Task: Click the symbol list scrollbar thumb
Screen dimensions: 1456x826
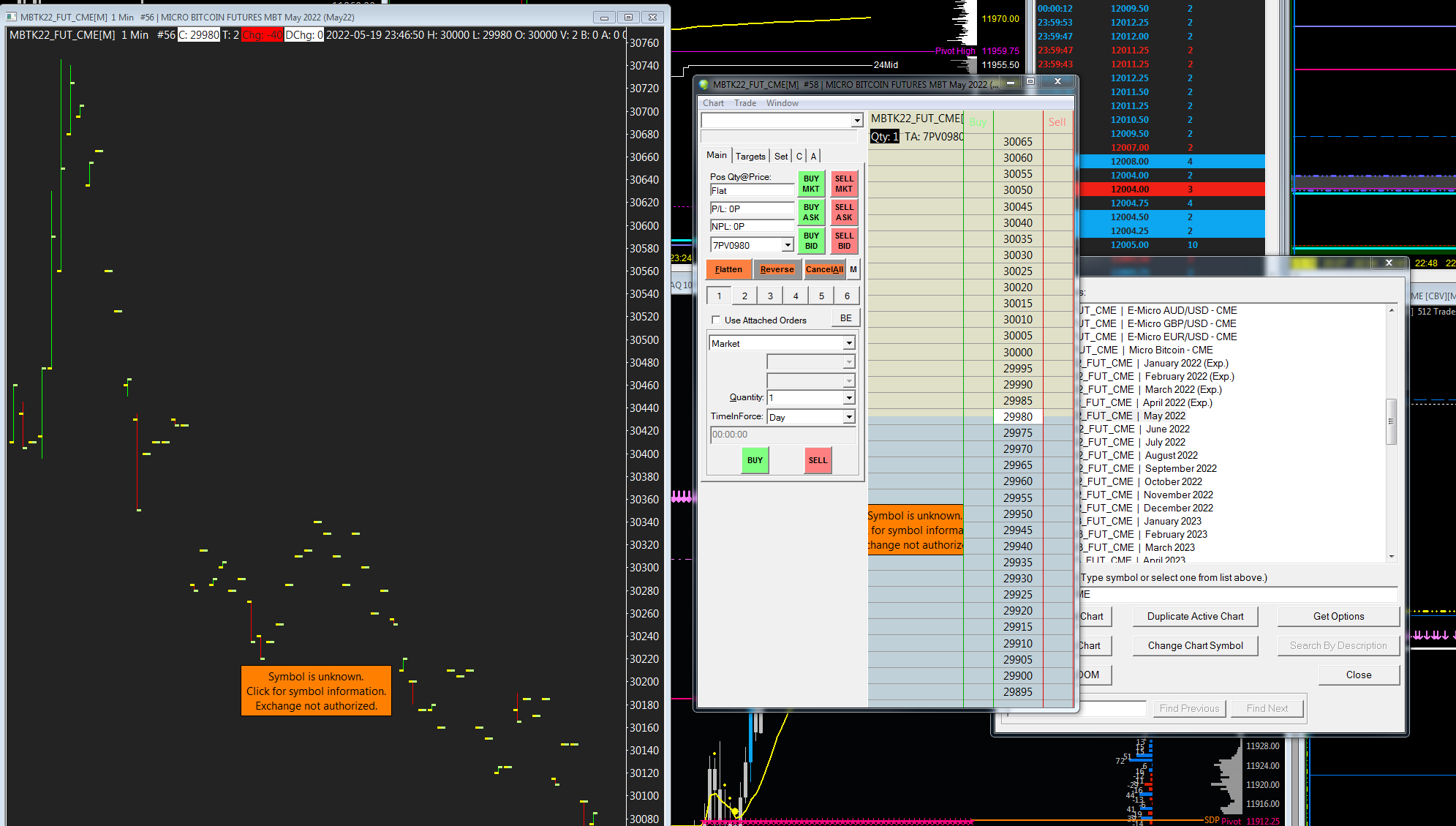Action: [x=1391, y=421]
